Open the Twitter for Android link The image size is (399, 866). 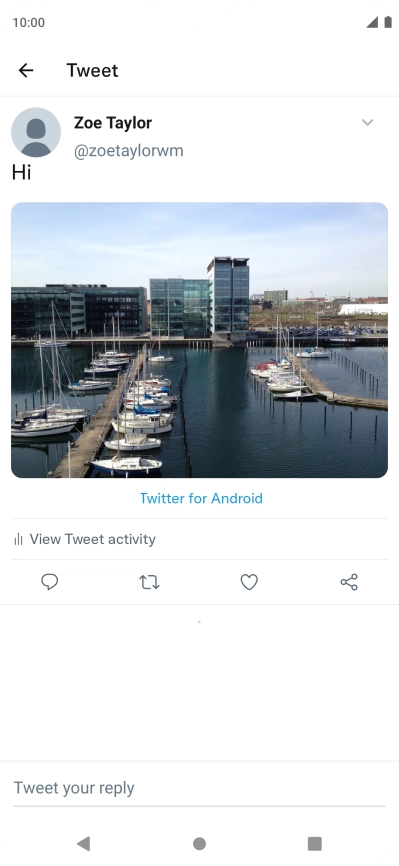tap(201, 498)
